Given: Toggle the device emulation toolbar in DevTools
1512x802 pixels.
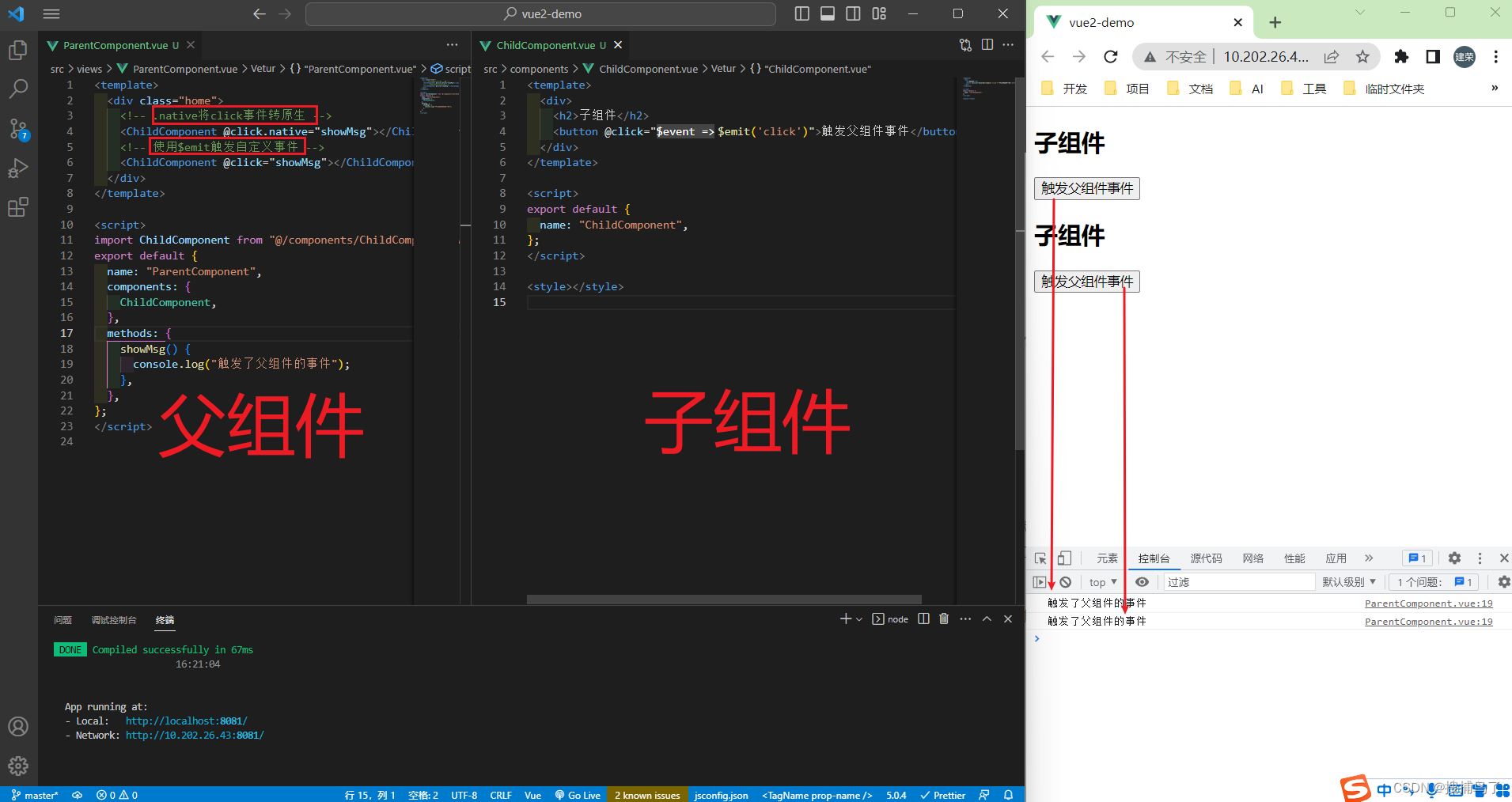Looking at the screenshot, I should point(1064,558).
